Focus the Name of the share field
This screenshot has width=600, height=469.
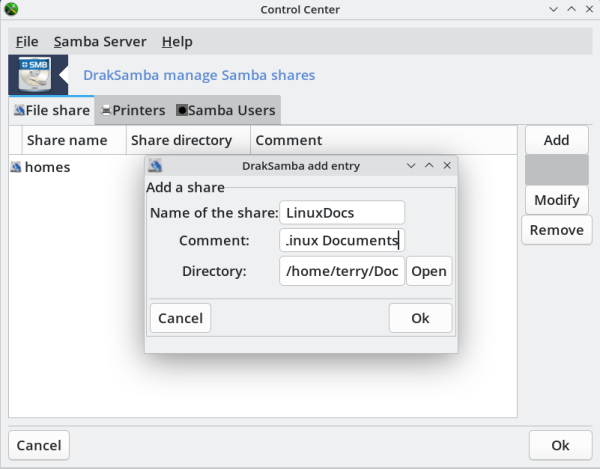[x=342, y=213]
